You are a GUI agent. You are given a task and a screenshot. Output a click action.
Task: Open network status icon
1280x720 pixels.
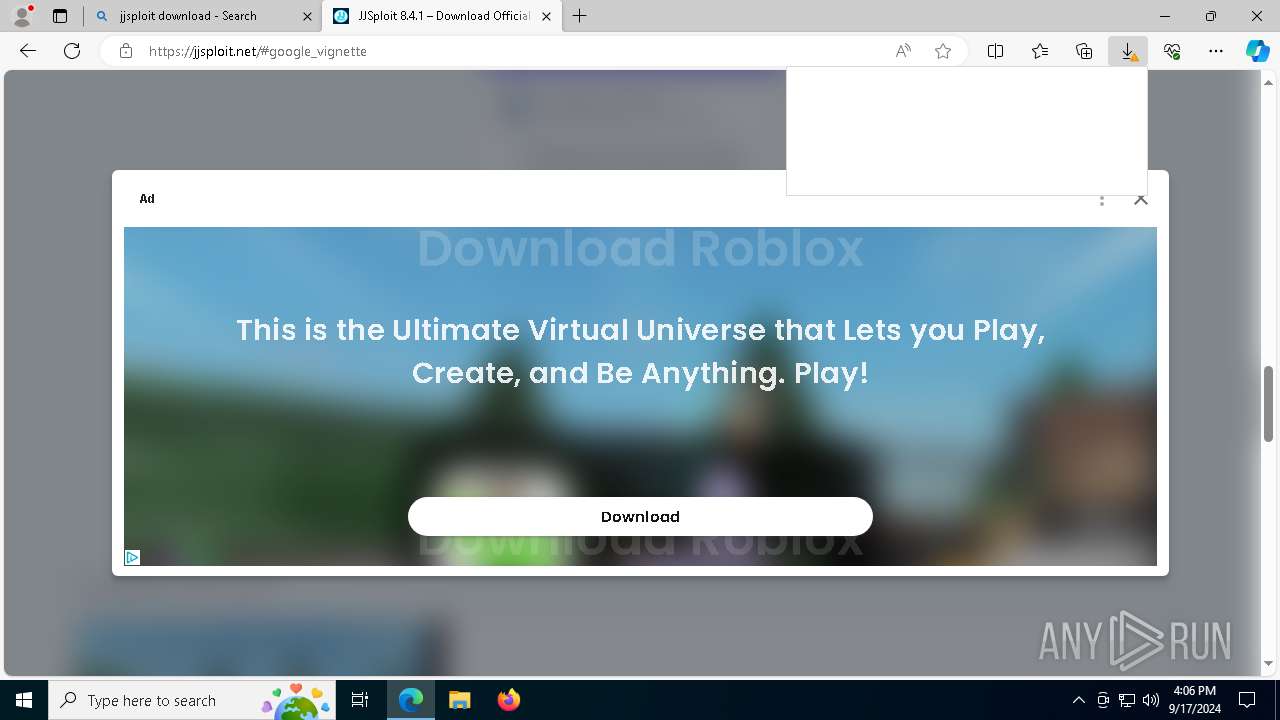[1127, 700]
